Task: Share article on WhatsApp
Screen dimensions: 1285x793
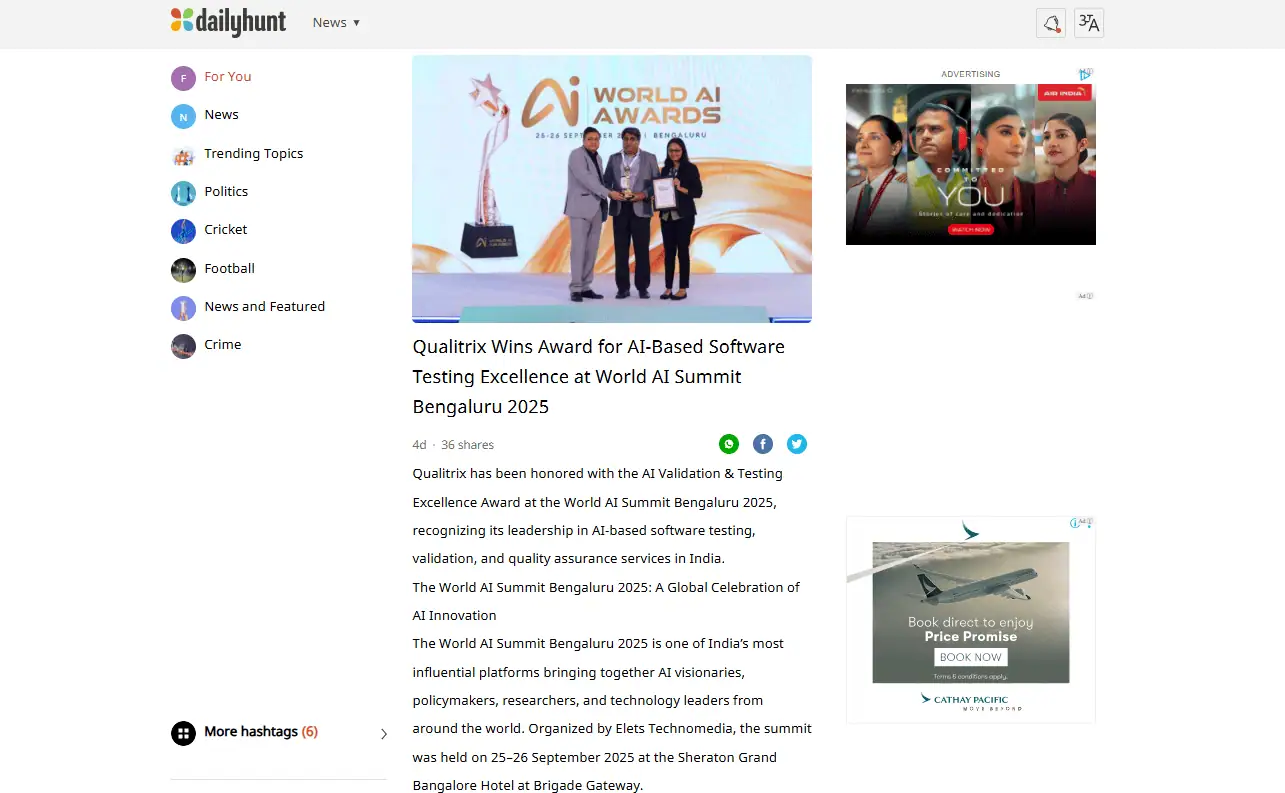Action: (x=729, y=444)
